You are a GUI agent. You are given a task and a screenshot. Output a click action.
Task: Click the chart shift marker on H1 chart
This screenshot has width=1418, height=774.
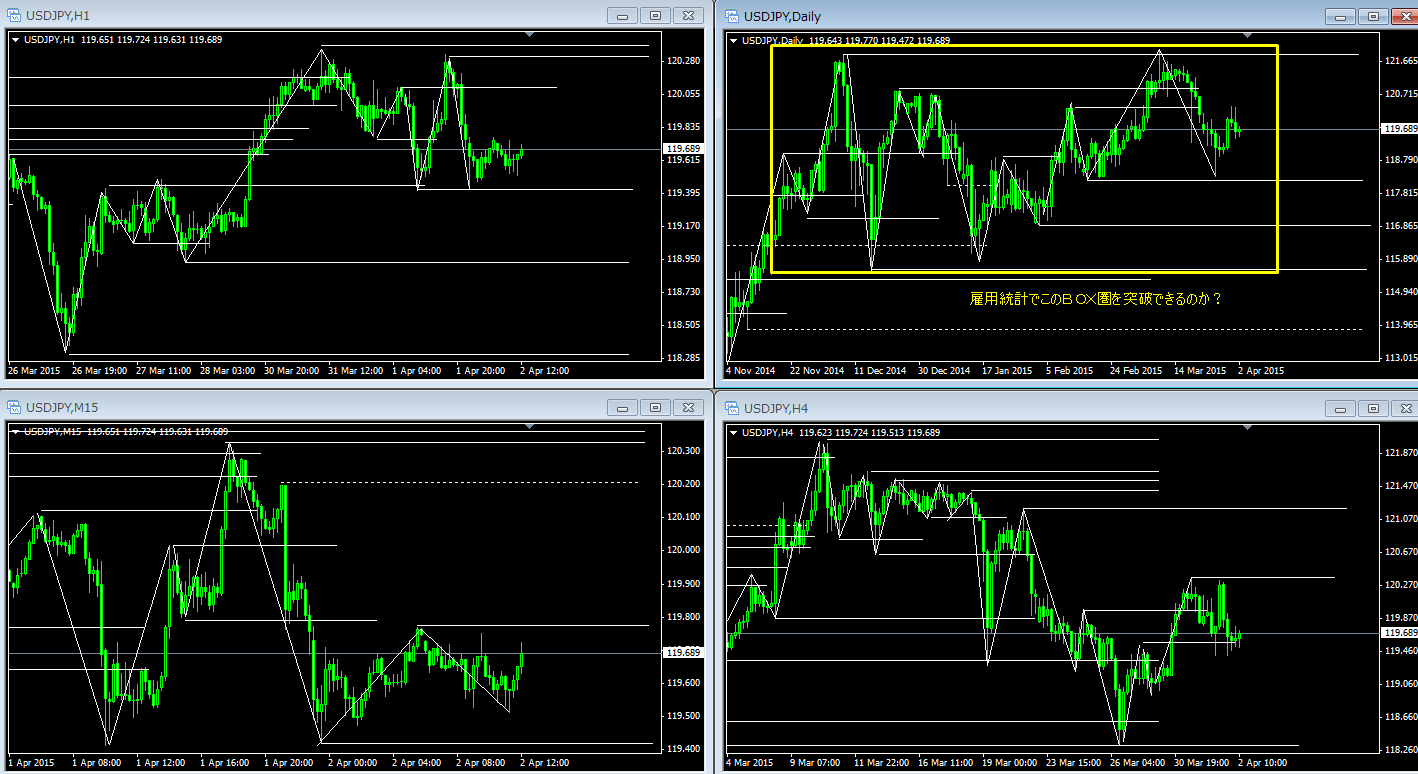tap(530, 35)
